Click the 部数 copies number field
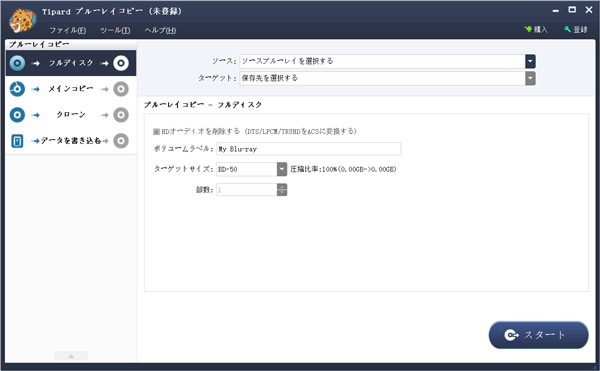The width and height of the screenshot is (600, 371). click(x=247, y=190)
